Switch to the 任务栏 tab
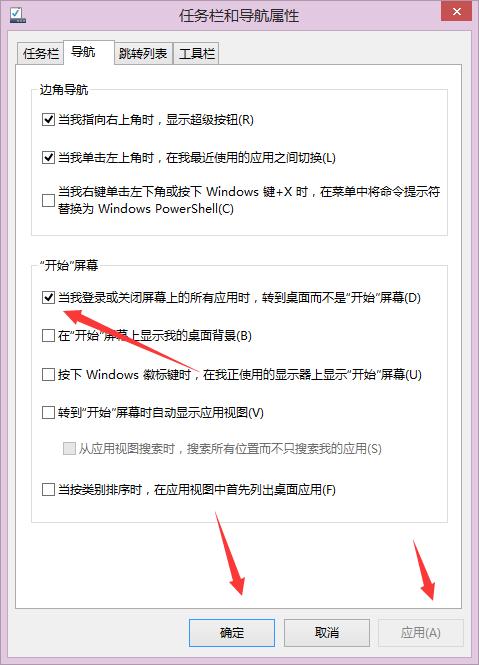Image resolution: width=479 pixels, height=665 pixels. tap(40, 54)
